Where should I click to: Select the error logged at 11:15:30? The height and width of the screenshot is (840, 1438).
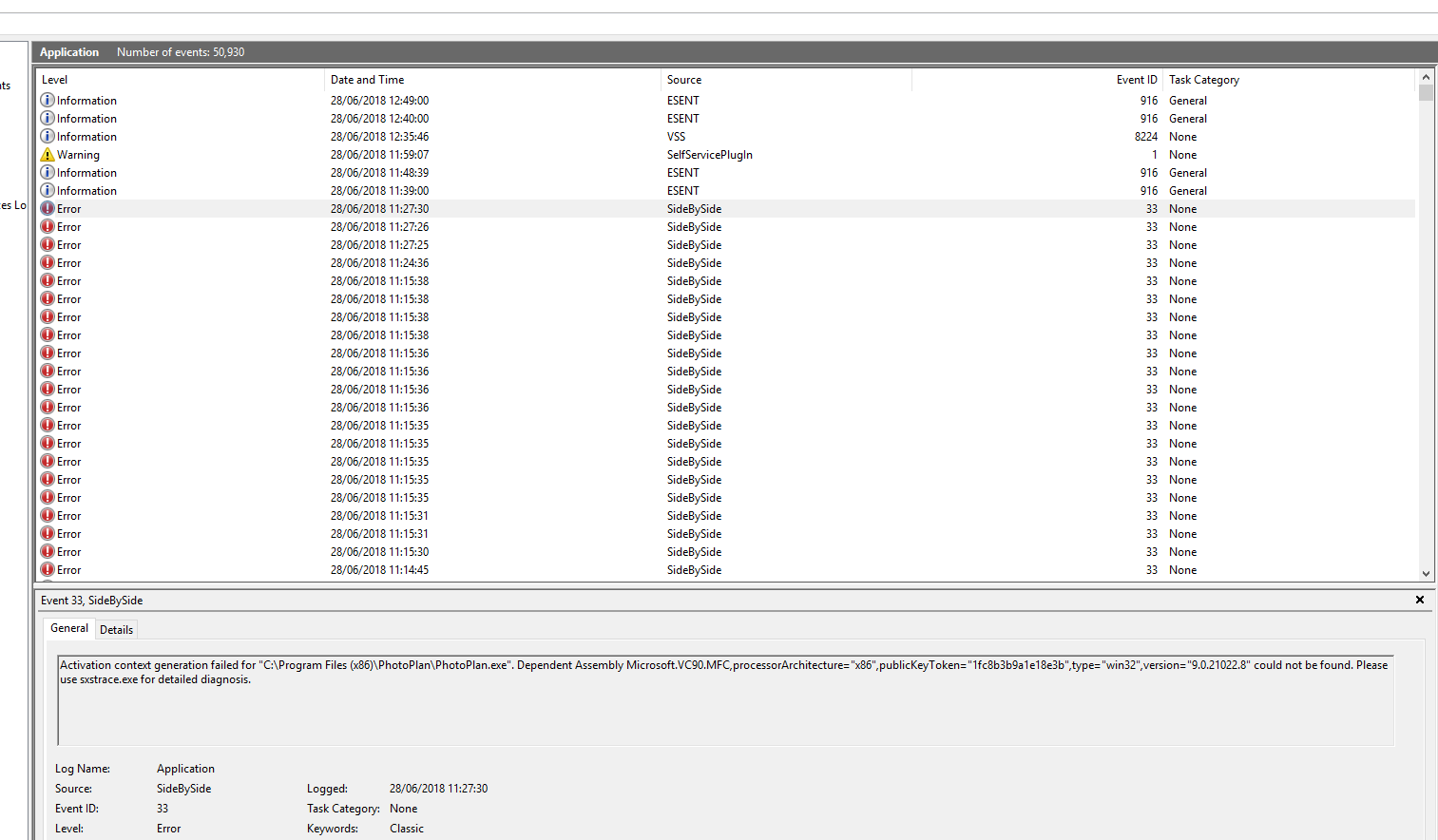click(726, 551)
